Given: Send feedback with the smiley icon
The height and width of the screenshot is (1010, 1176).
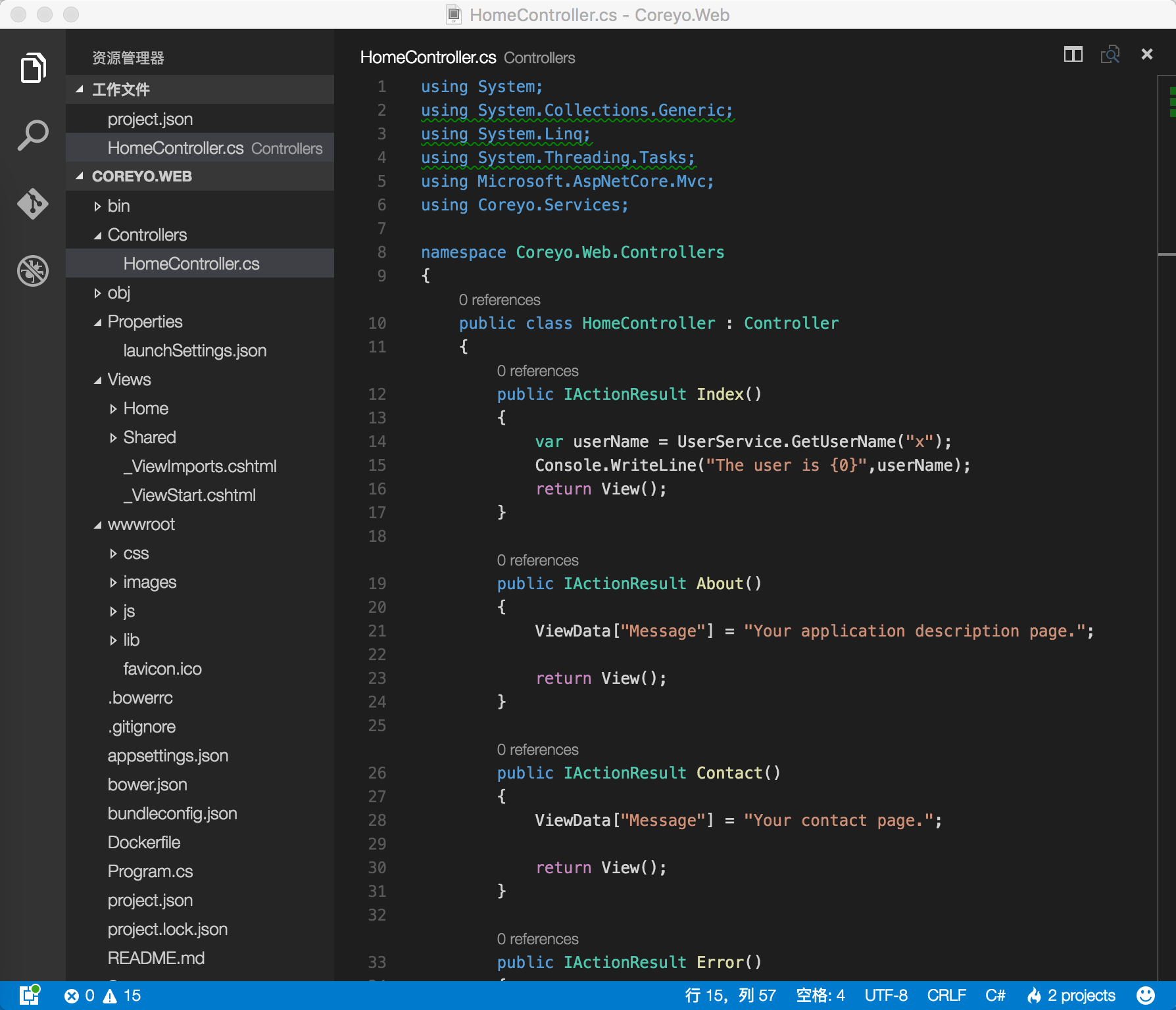Looking at the screenshot, I should [1146, 996].
